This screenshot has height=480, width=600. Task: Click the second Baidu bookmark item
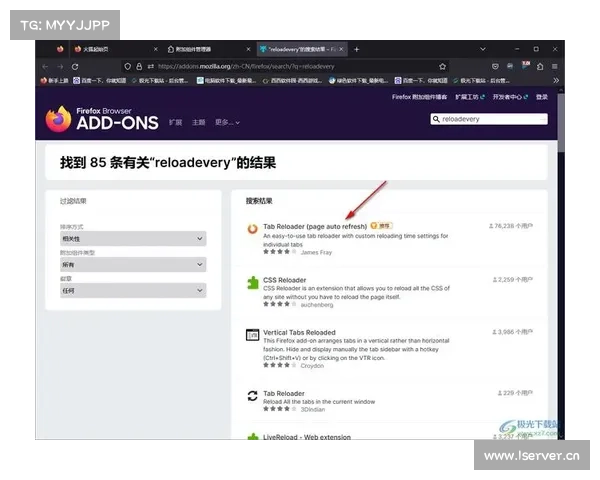click(421, 80)
